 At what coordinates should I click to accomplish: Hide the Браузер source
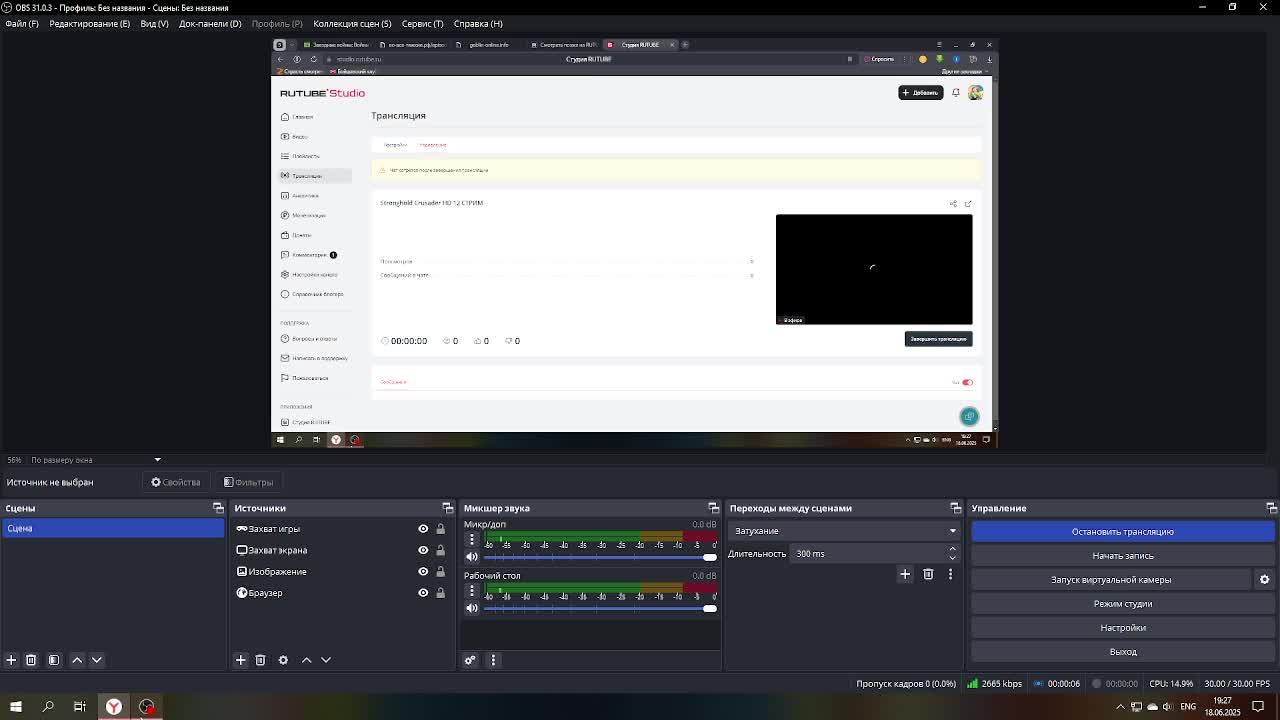(423, 593)
